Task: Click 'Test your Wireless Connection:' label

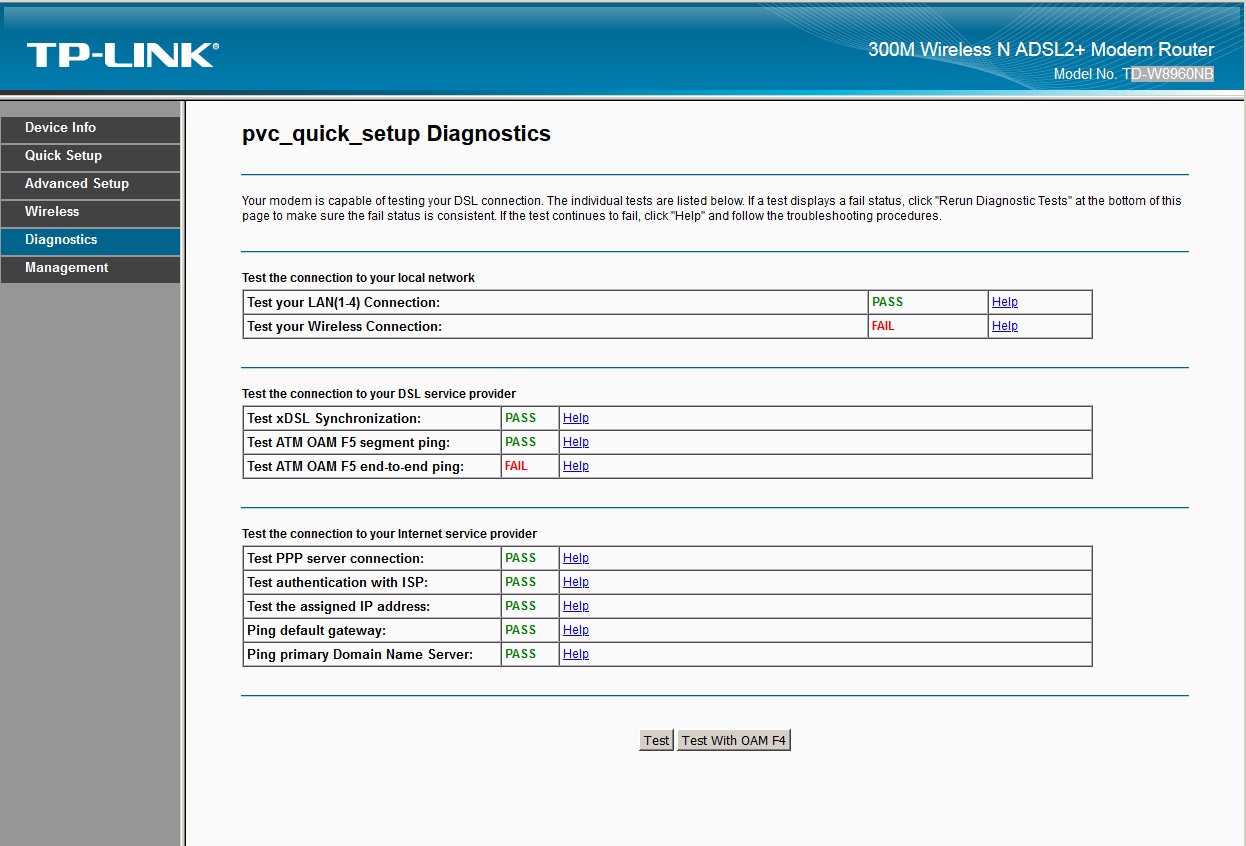Action: point(344,326)
